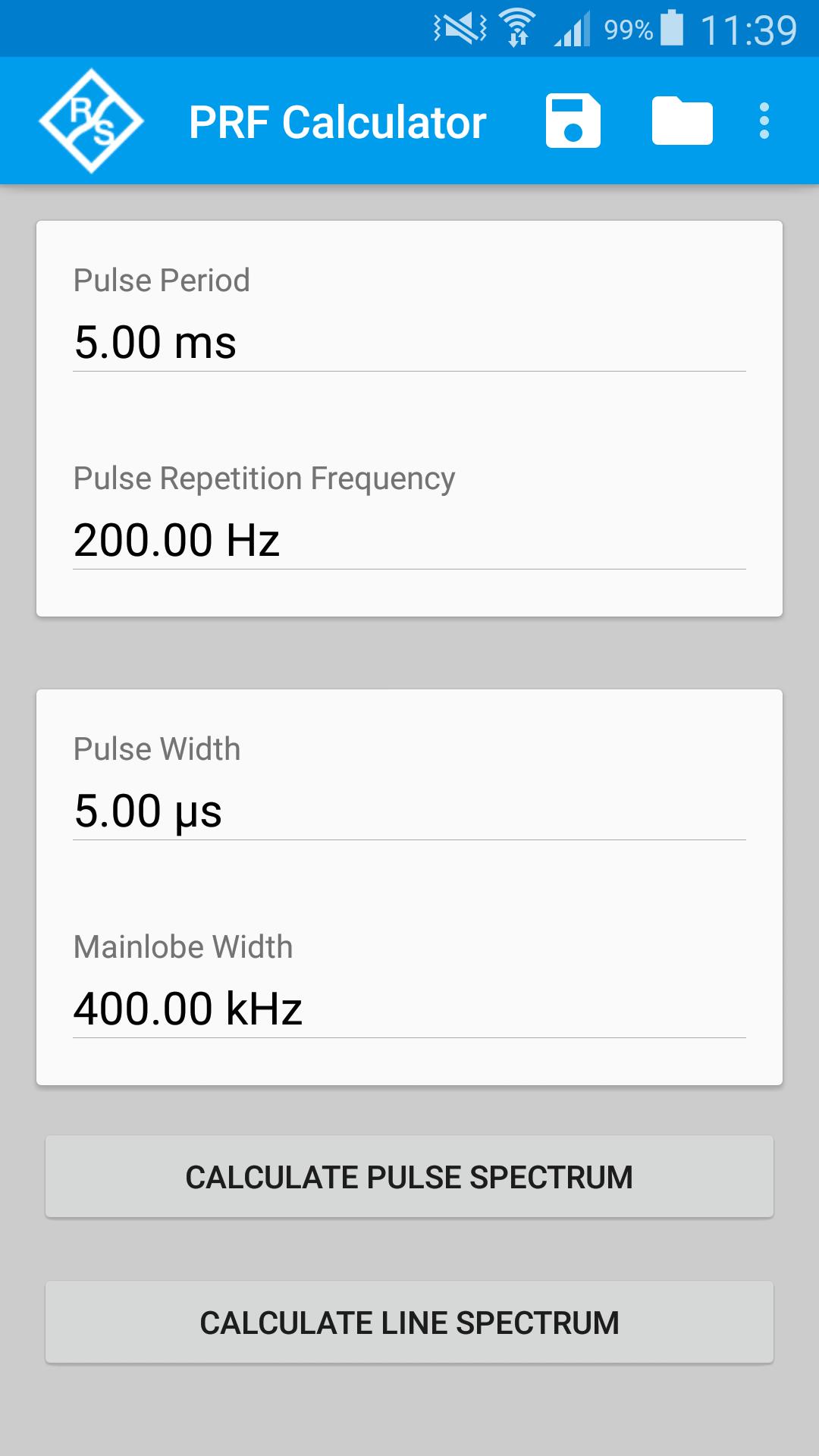Click the Calculate Pulse Spectrum button
The width and height of the screenshot is (819, 1456).
coord(409,1177)
